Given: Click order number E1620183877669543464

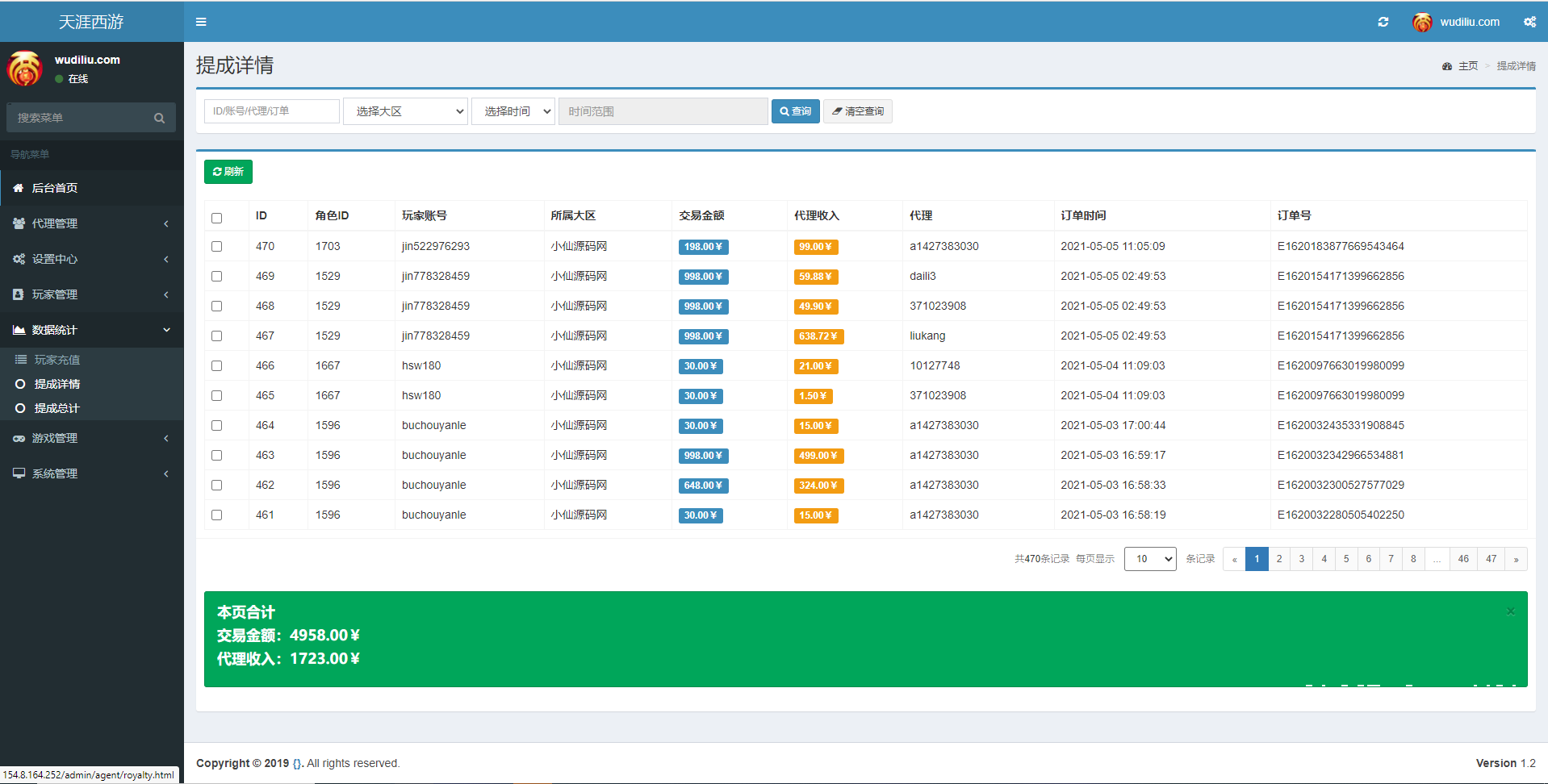Looking at the screenshot, I should coord(1341,246).
